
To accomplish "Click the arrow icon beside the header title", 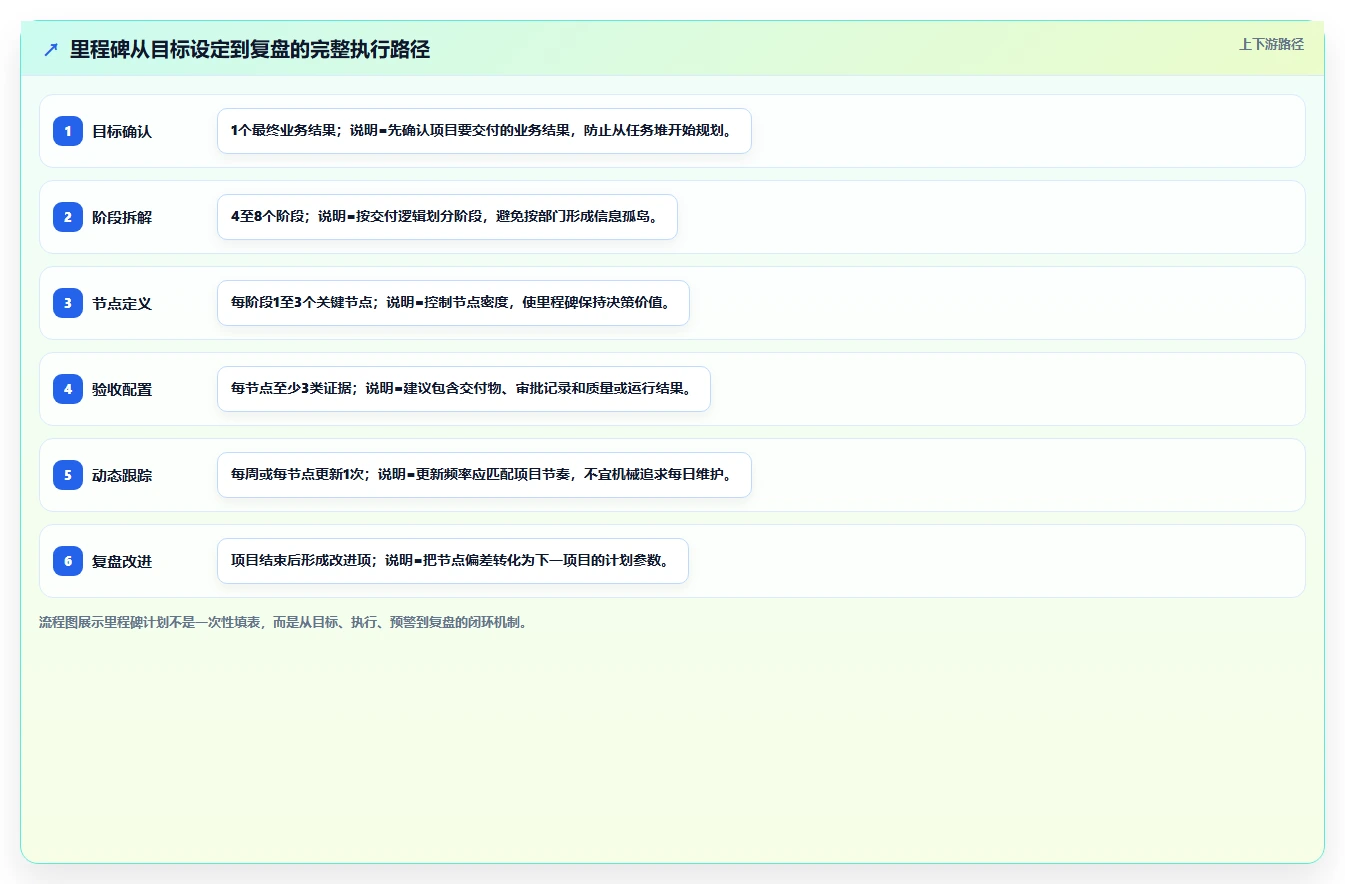I will tap(51, 50).
